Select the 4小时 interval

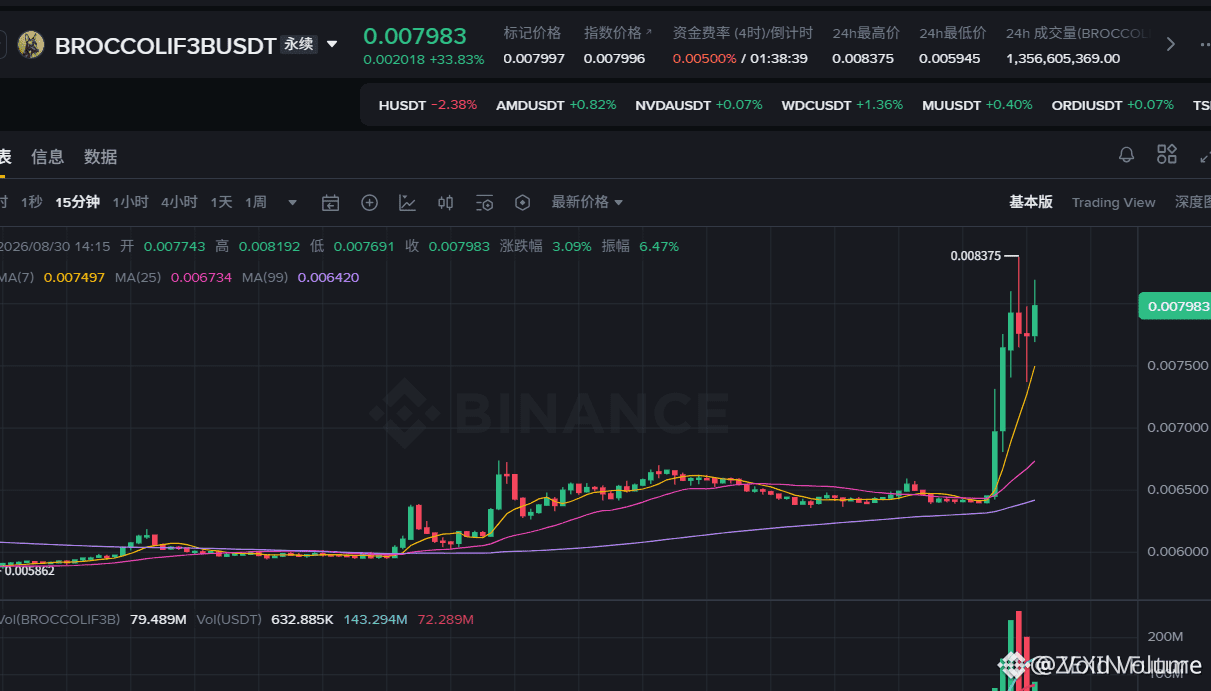pos(179,202)
